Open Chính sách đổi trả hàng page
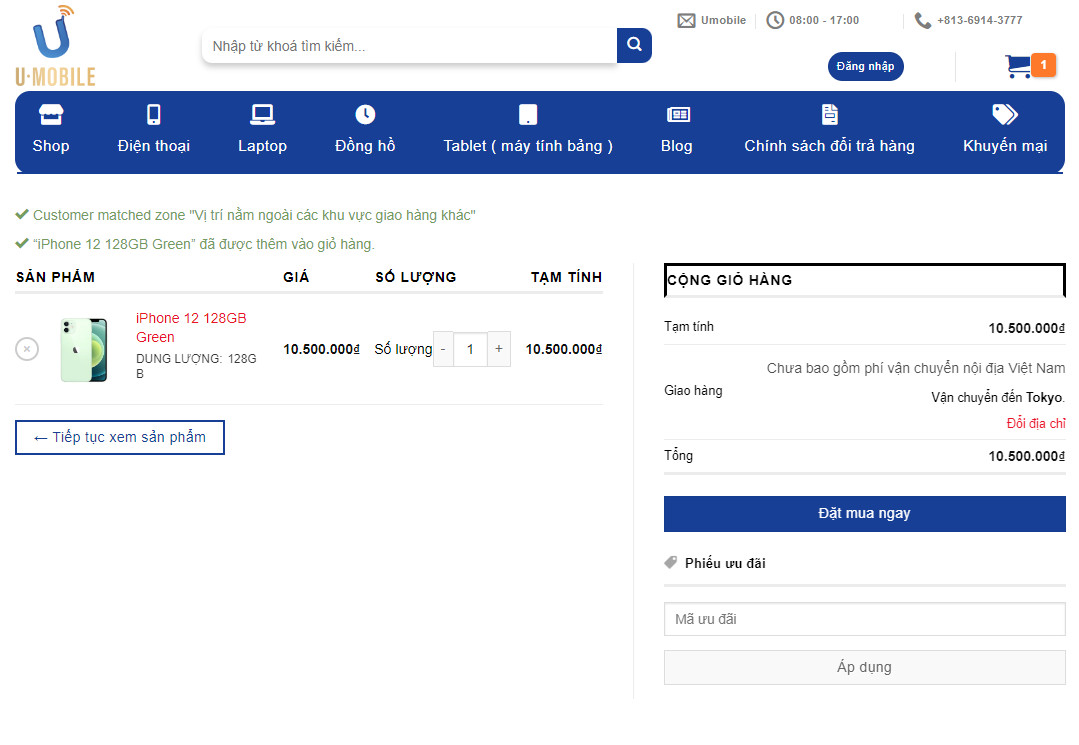The image size is (1079, 745). [829, 146]
